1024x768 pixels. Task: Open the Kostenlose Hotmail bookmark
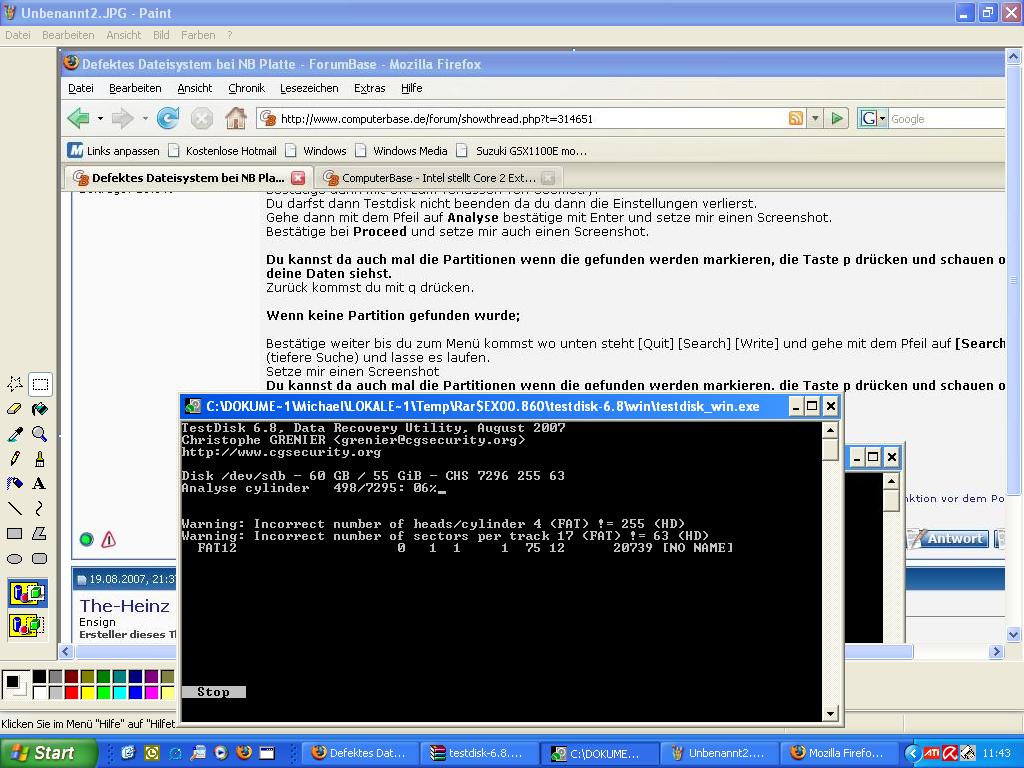(223, 151)
